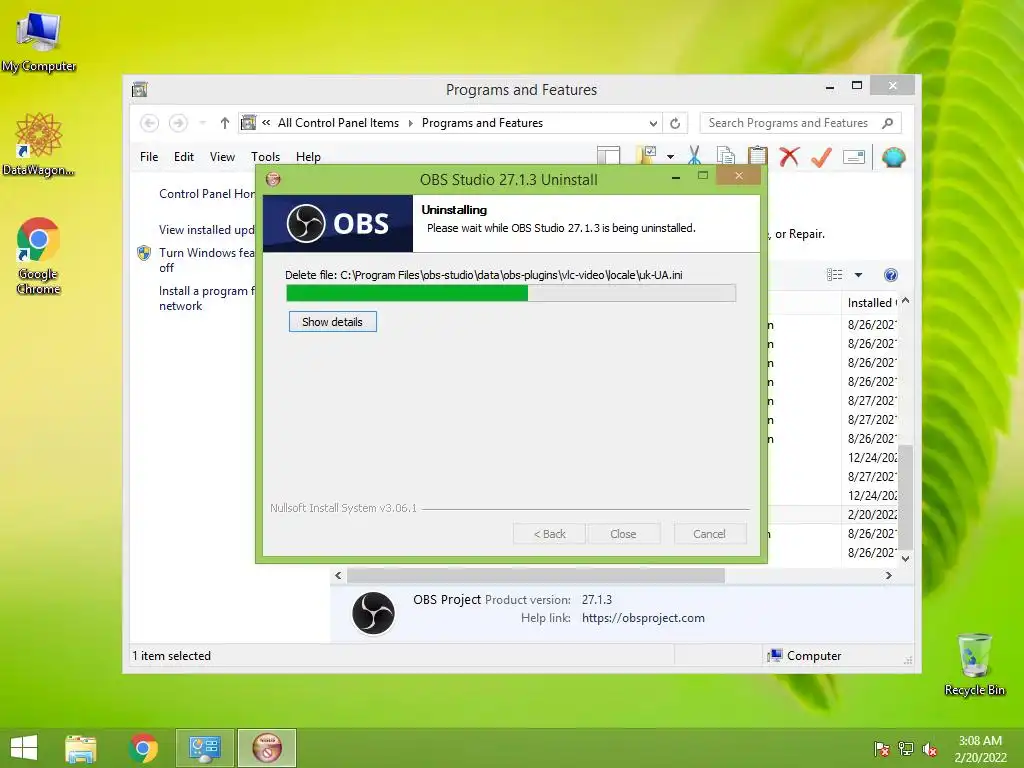Click the search magnifier icon
Viewport: 1024px width, 768px height.
tap(887, 123)
